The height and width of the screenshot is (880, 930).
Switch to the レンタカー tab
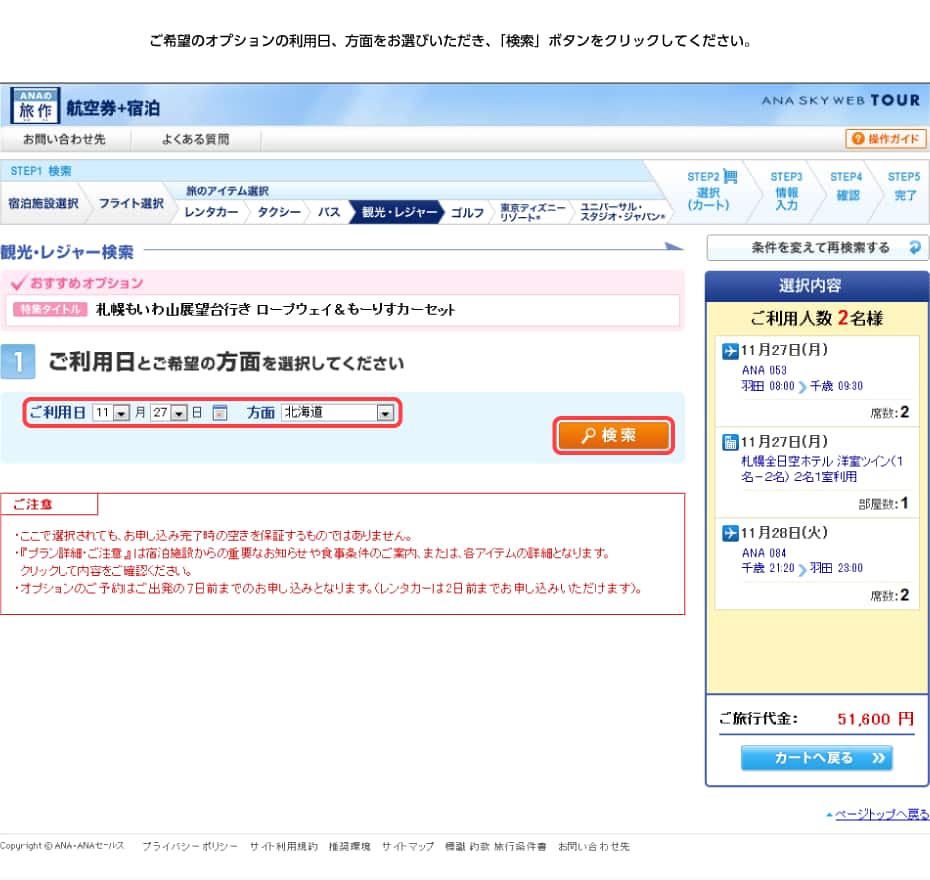coord(211,212)
